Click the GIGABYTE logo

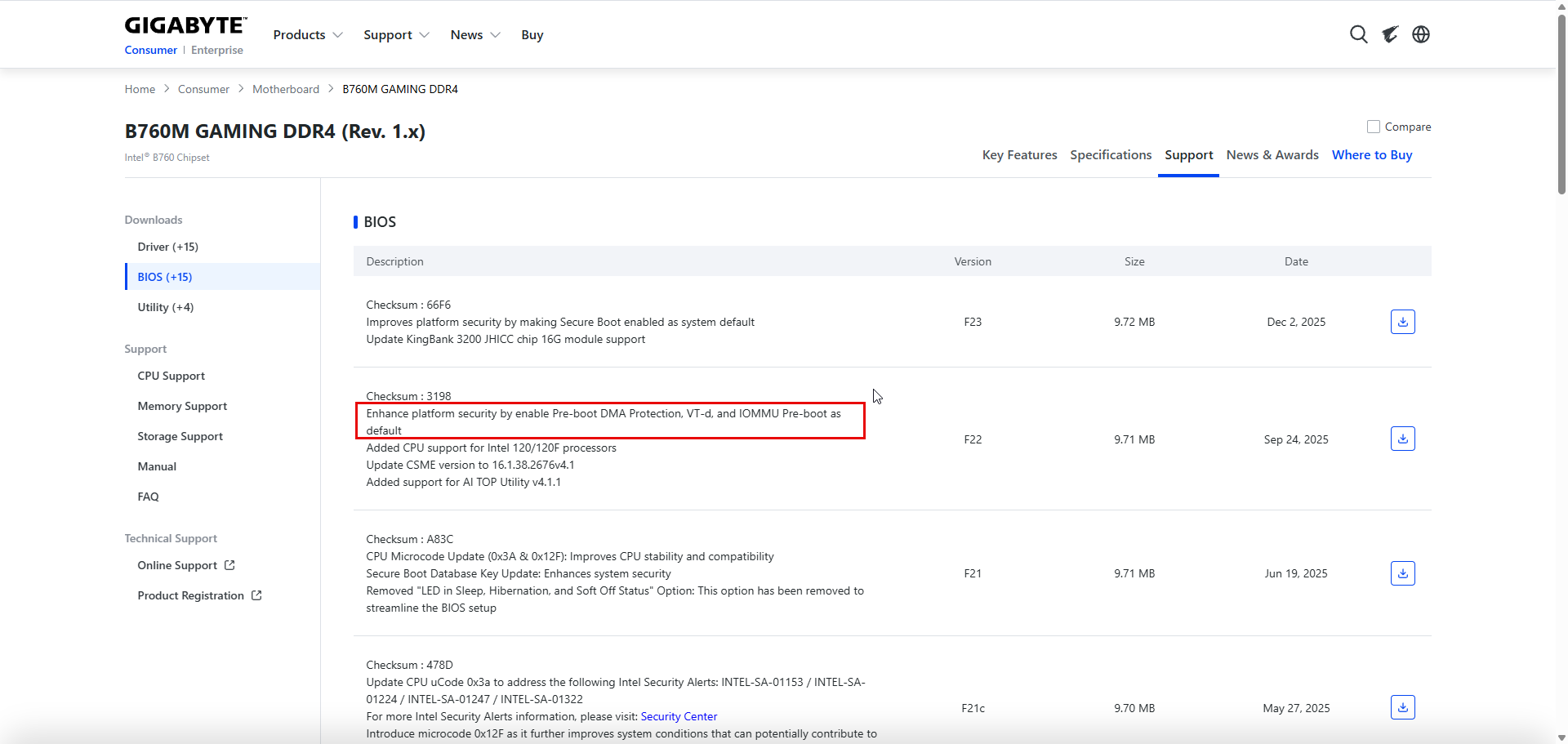[185, 26]
